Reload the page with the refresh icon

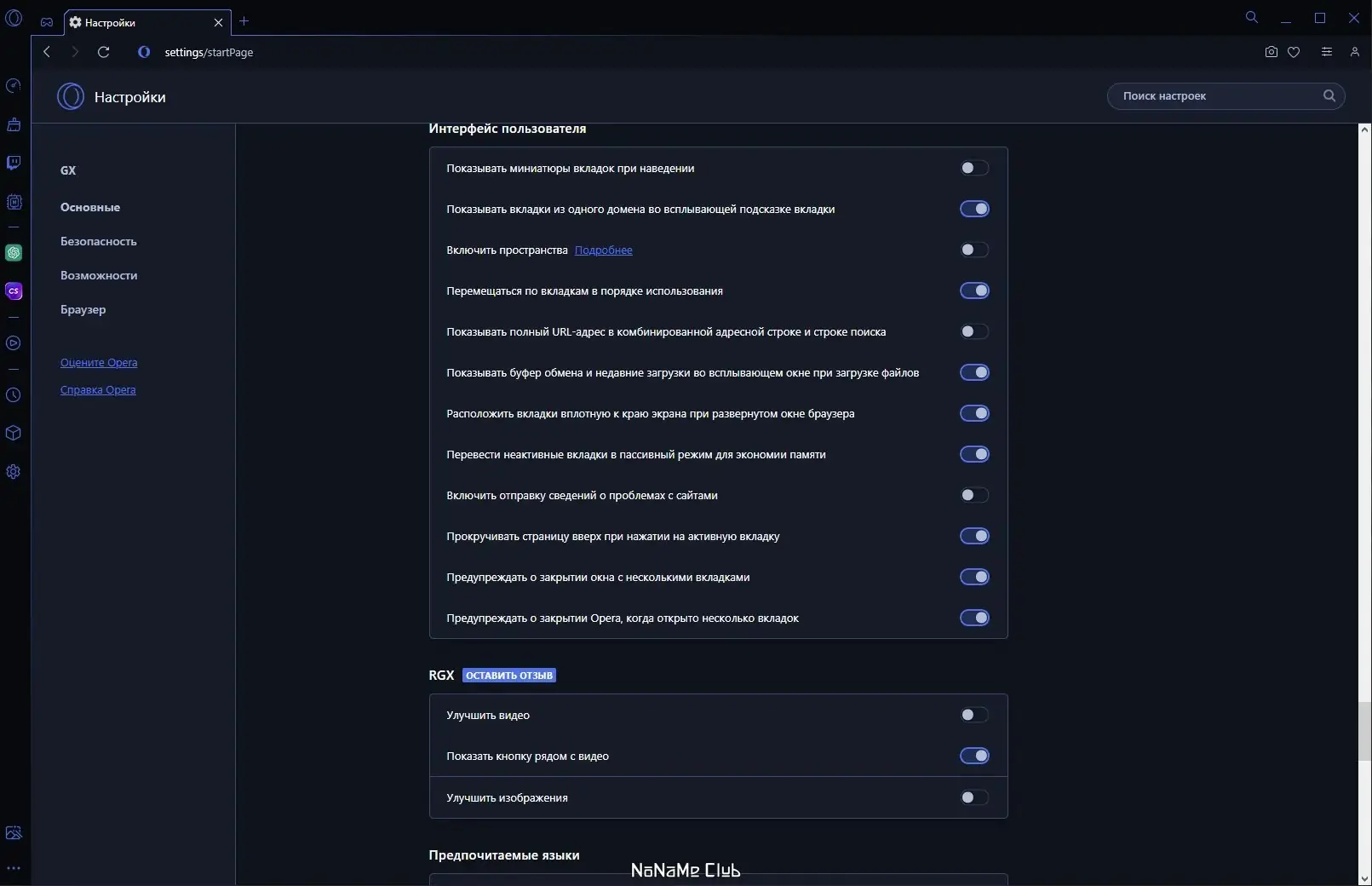[104, 52]
